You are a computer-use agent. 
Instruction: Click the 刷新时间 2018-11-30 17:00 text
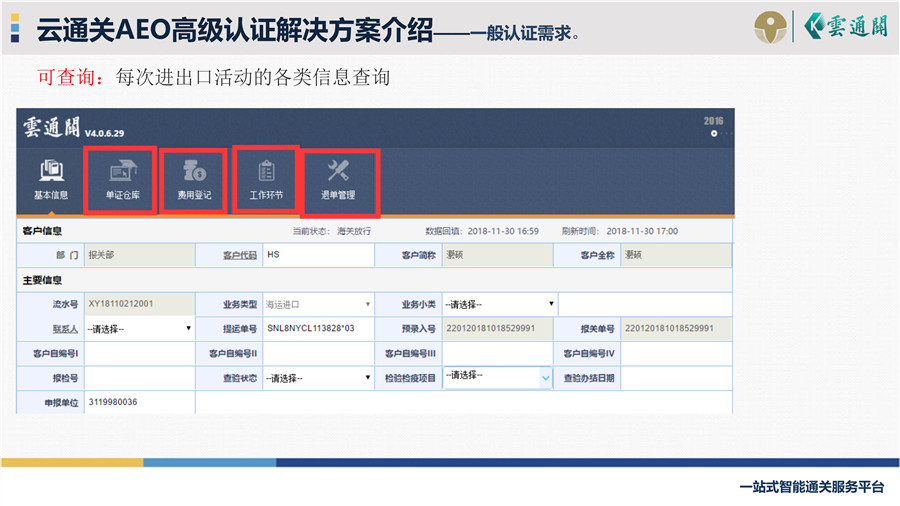click(x=620, y=231)
